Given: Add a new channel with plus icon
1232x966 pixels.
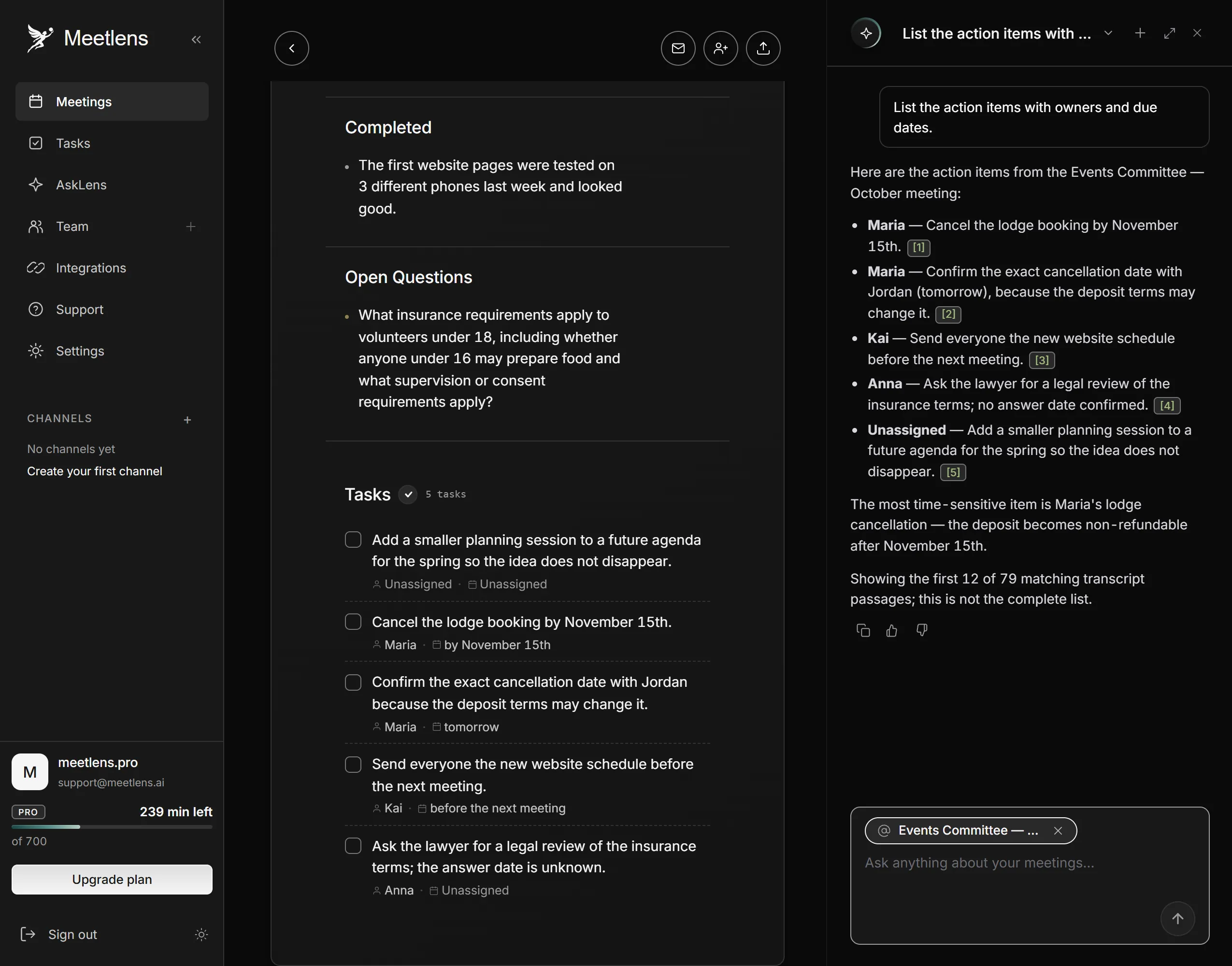Looking at the screenshot, I should tap(188, 420).
